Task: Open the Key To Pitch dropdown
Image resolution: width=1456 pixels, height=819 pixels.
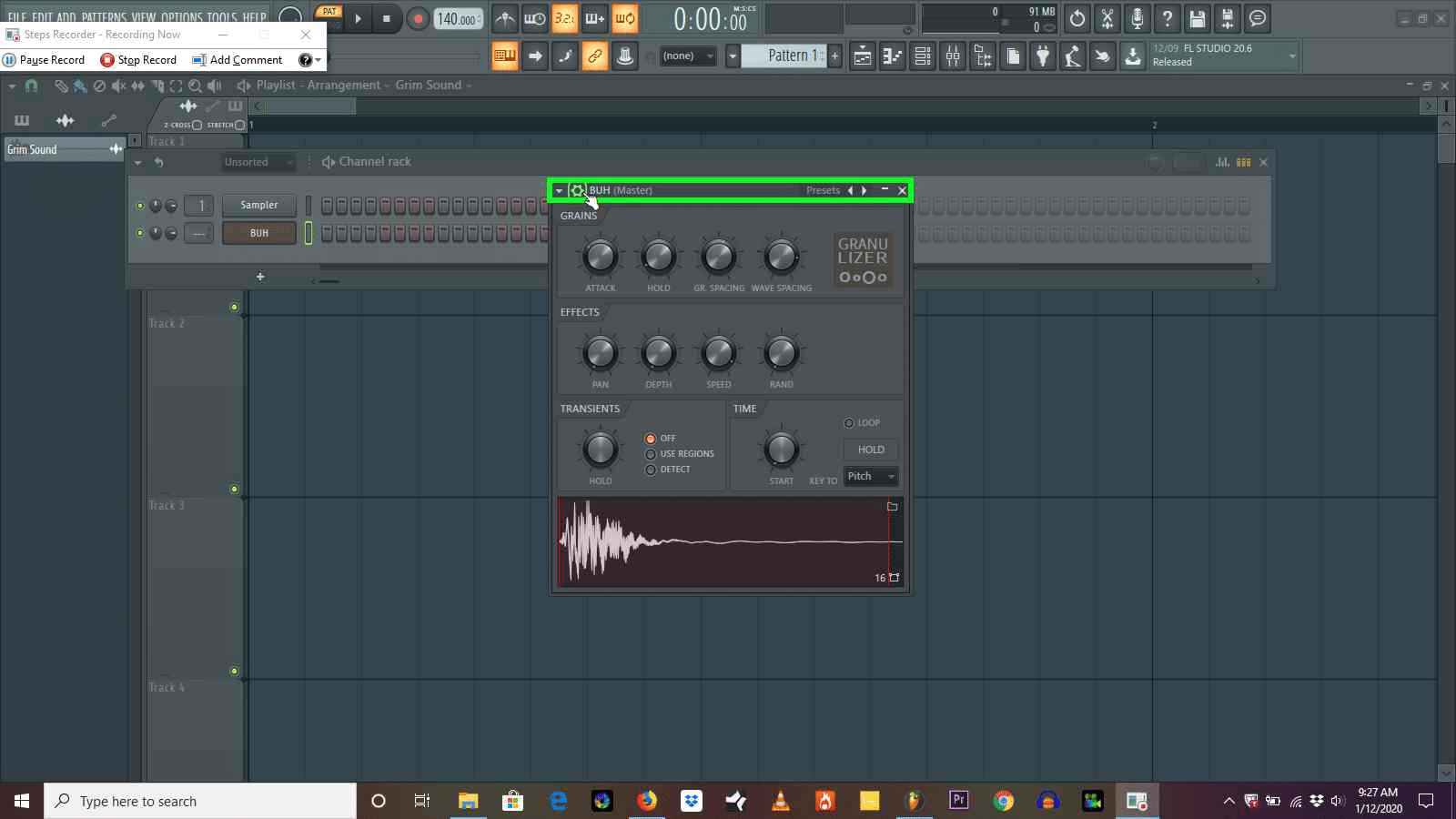Action: (x=871, y=476)
